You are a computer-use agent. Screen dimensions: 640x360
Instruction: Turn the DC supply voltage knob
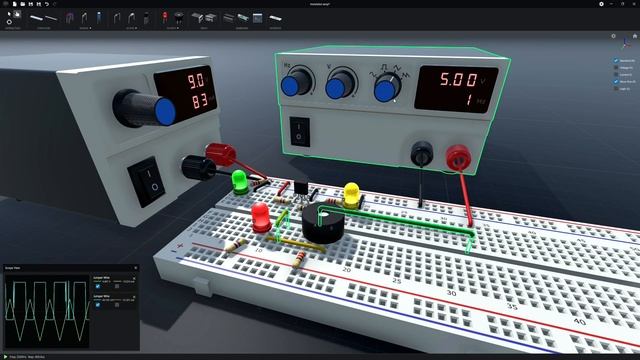tap(144, 109)
